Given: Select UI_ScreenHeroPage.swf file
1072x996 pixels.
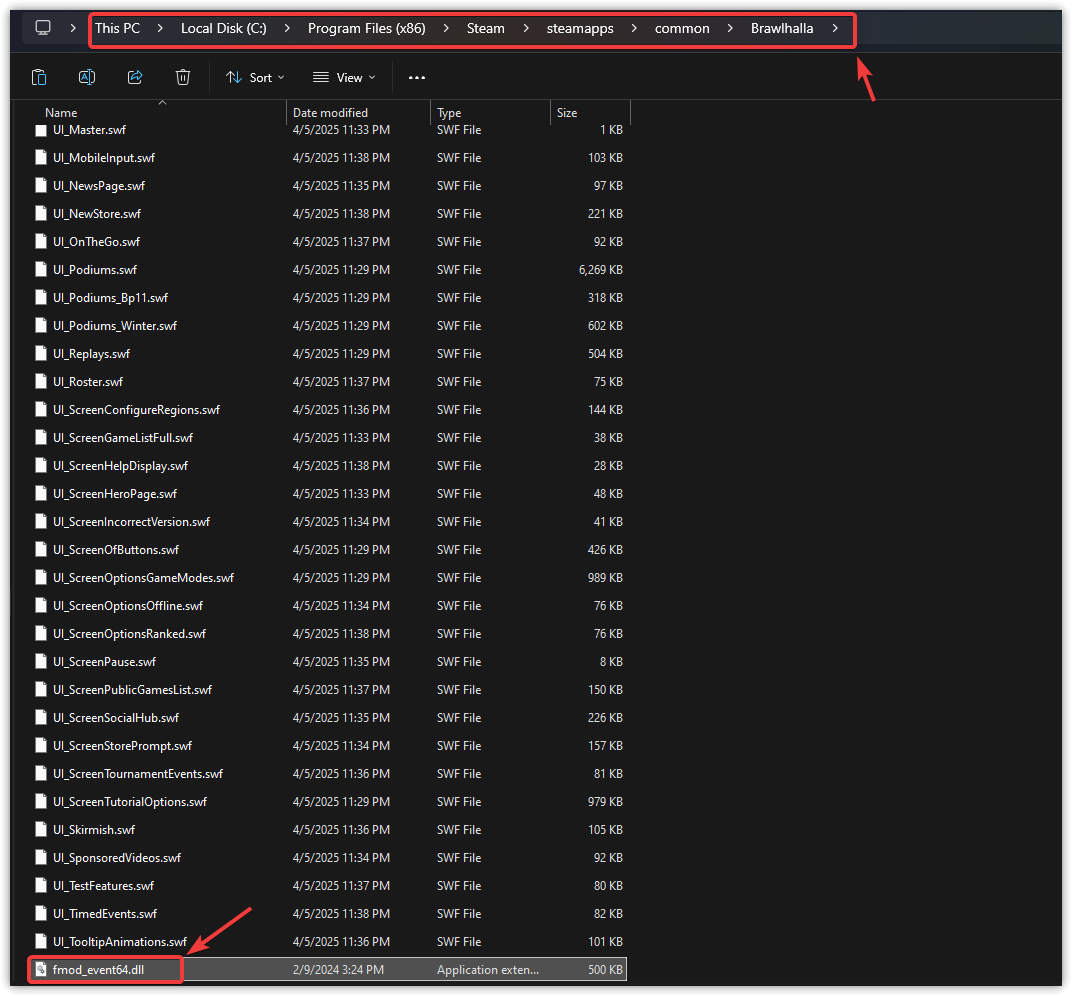Looking at the screenshot, I should coord(115,494).
